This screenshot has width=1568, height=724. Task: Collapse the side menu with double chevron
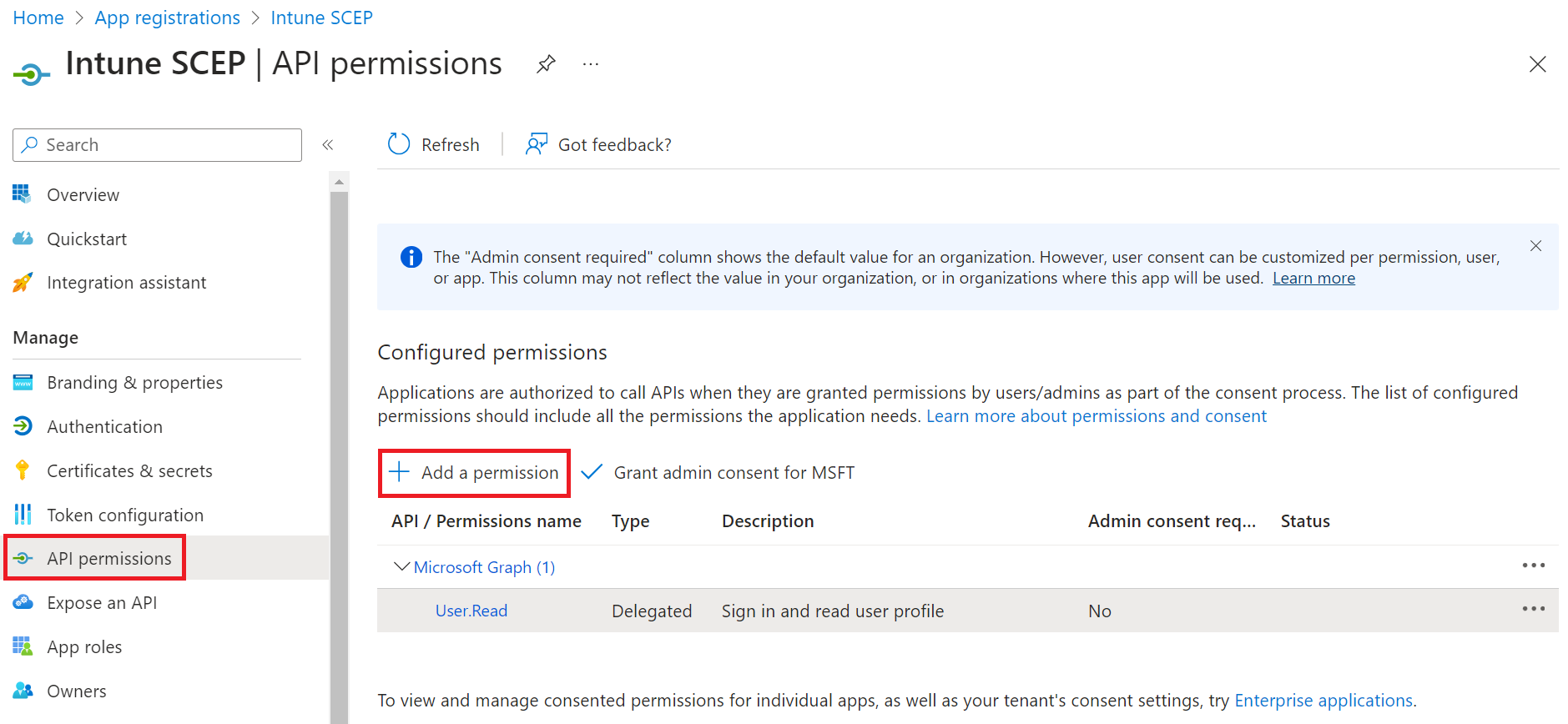tap(328, 145)
